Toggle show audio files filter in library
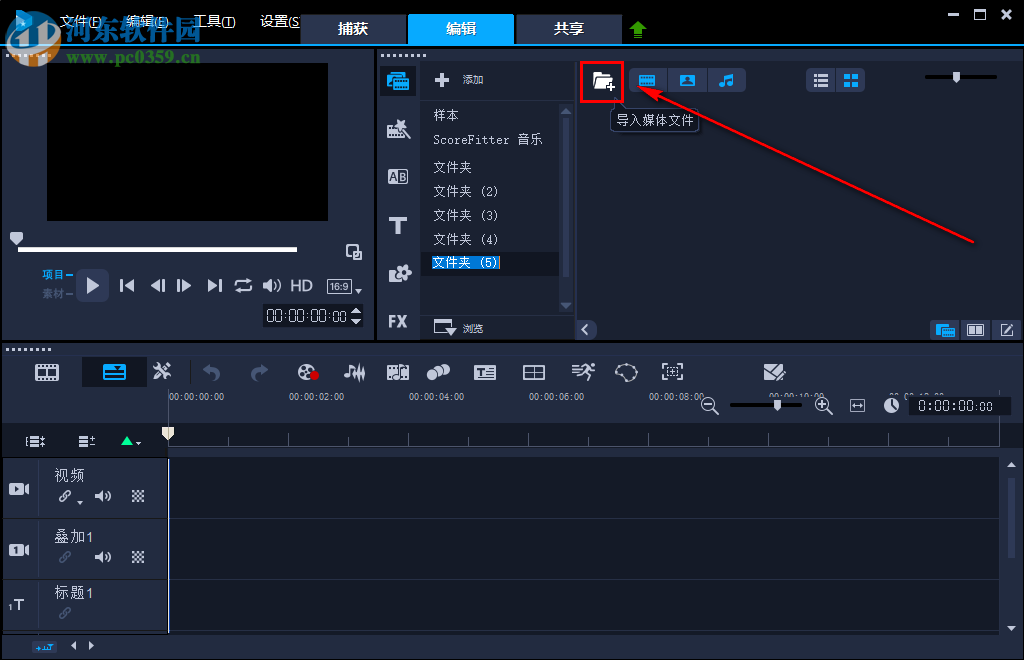 727,81
